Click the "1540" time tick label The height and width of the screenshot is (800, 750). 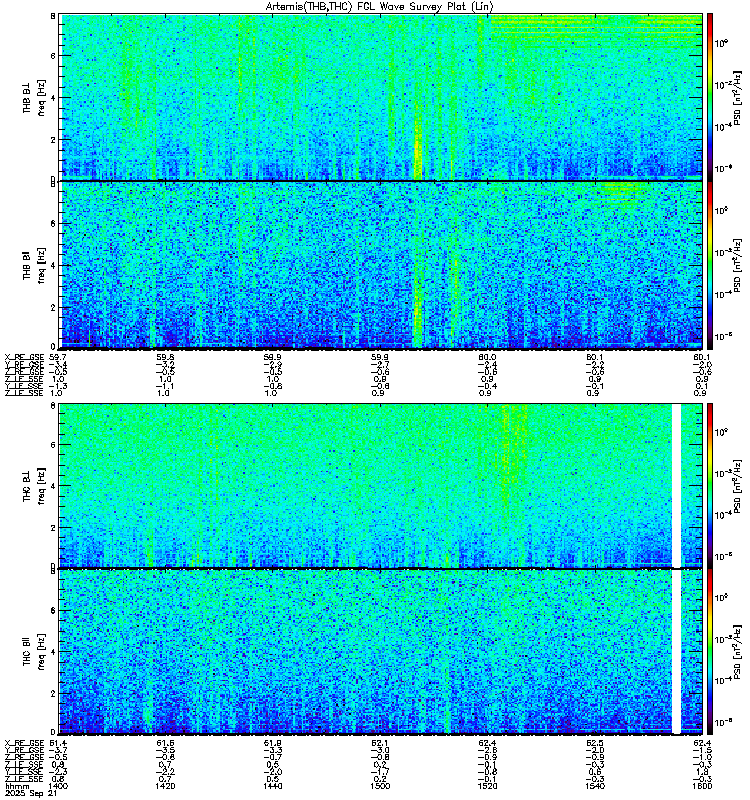[x=595, y=786]
